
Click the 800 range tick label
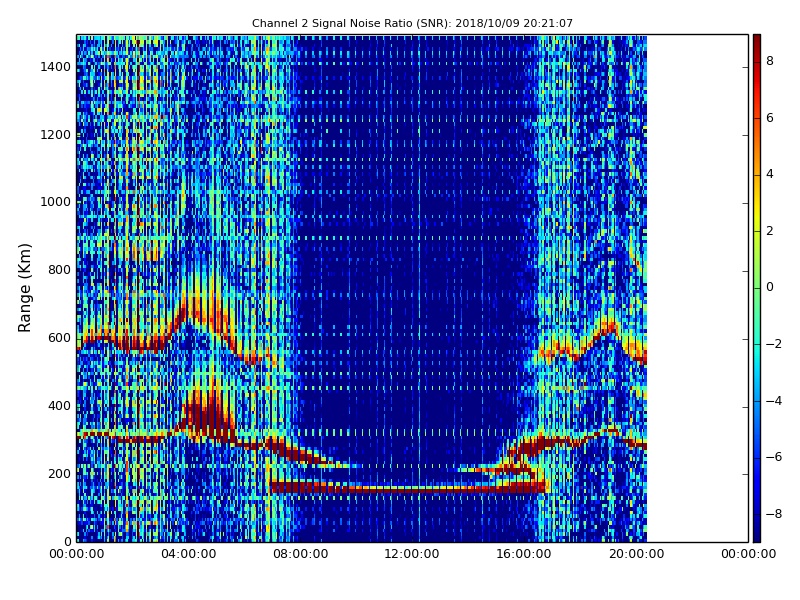(x=60, y=270)
